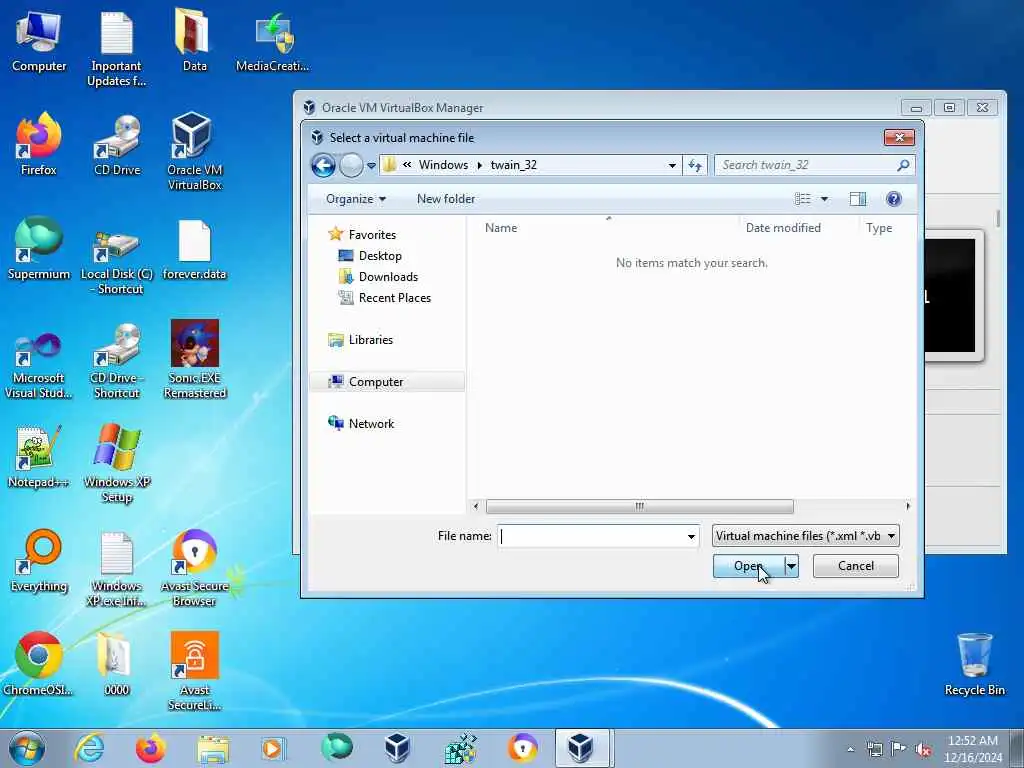Launch Everything search shortcut

pyautogui.click(x=39, y=560)
